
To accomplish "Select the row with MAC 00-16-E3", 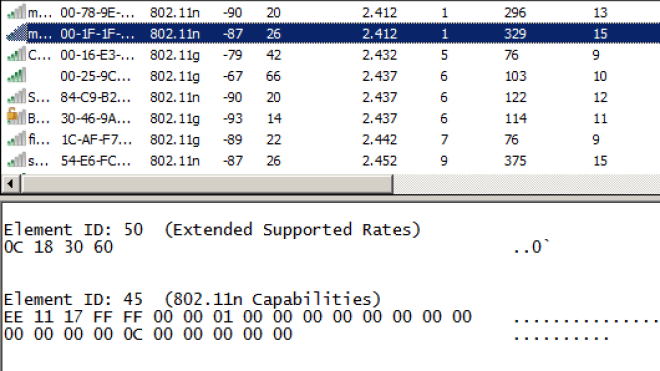I will [330, 55].
